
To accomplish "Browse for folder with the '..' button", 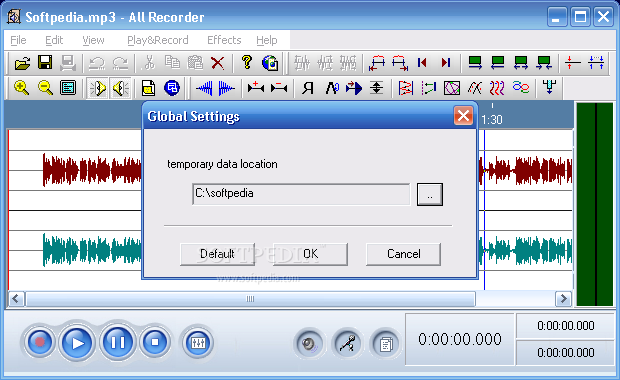I will coord(430,194).
